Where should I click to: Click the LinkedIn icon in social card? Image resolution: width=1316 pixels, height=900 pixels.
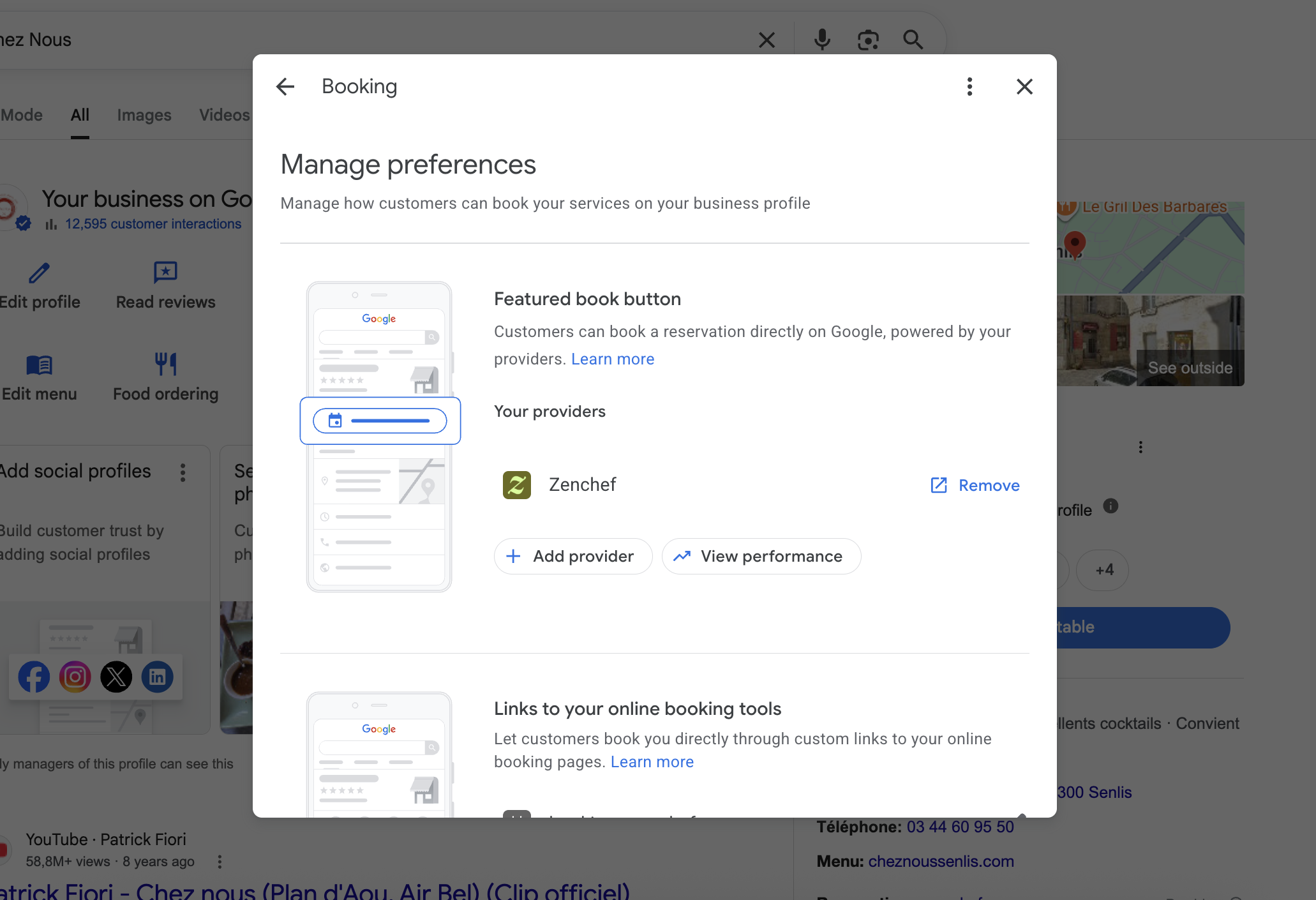coord(158,677)
